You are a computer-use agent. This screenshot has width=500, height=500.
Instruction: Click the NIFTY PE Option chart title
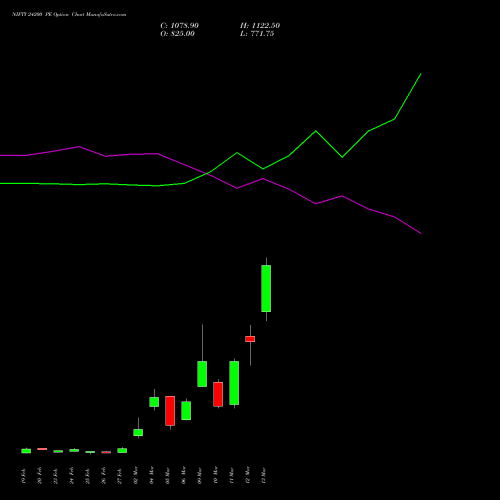coord(69,15)
